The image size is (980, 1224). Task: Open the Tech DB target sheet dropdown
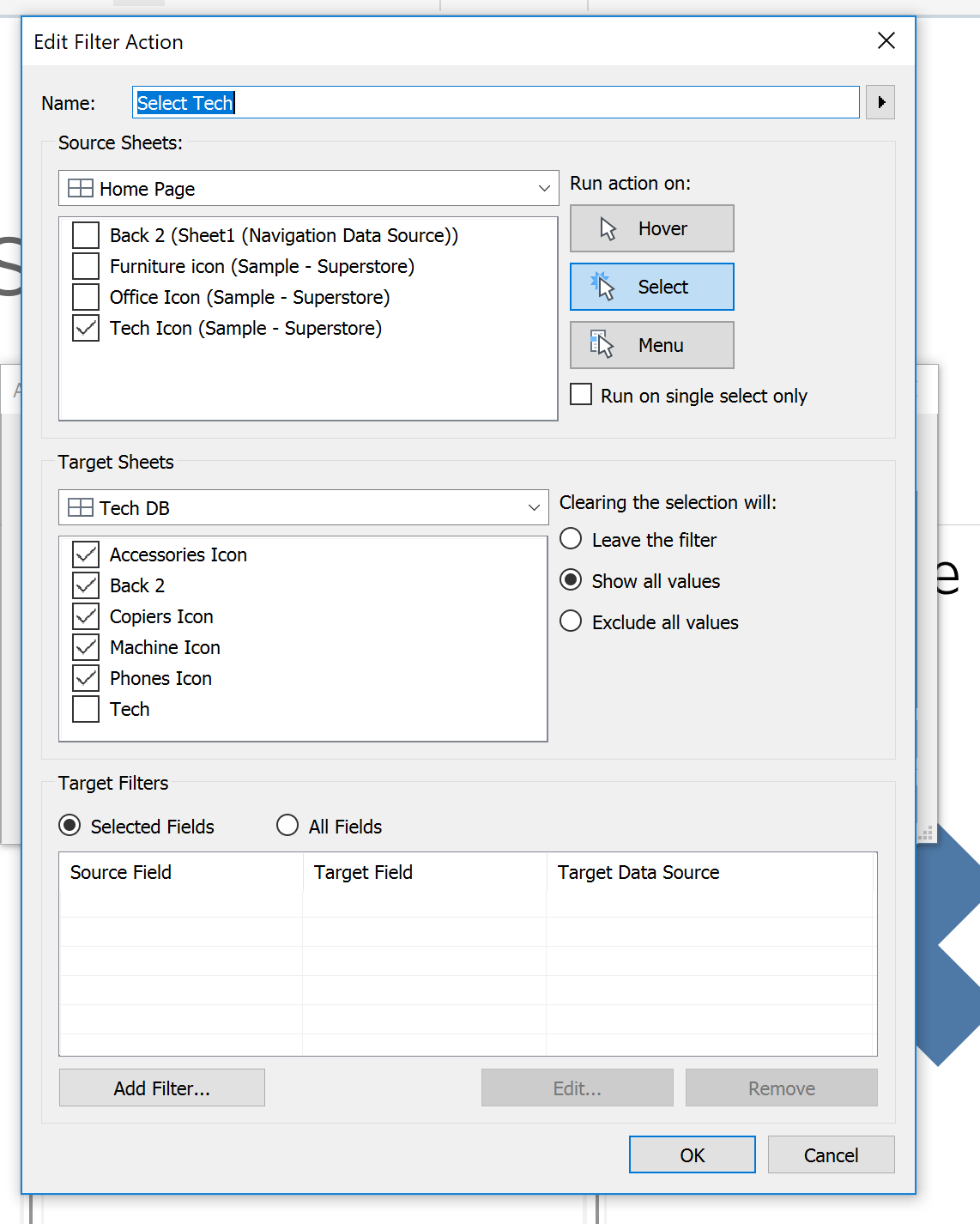(532, 507)
